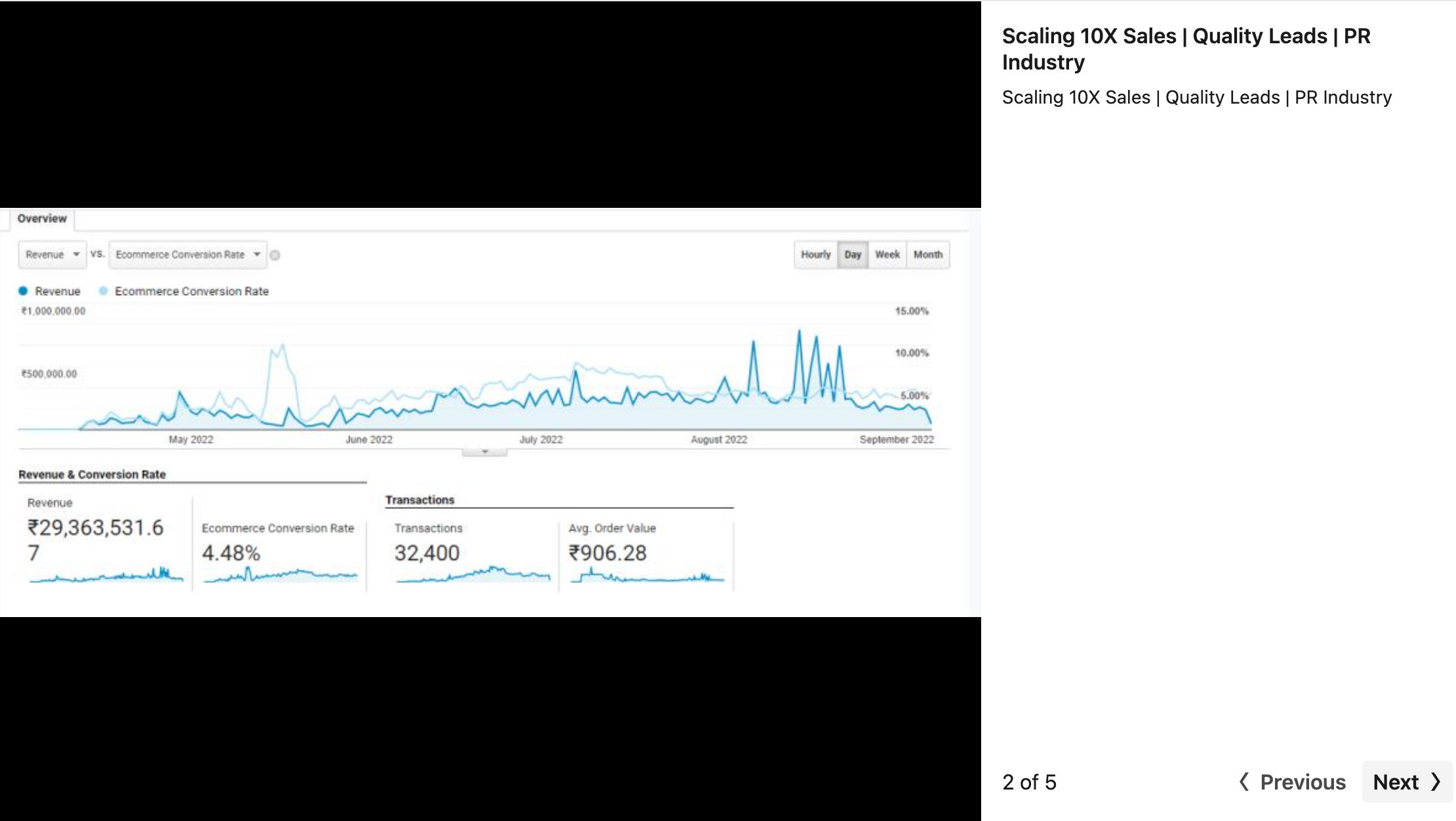Switch chart granularity to Week
The width and height of the screenshot is (1456, 821).
pyautogui.click(x=887, y=254)
